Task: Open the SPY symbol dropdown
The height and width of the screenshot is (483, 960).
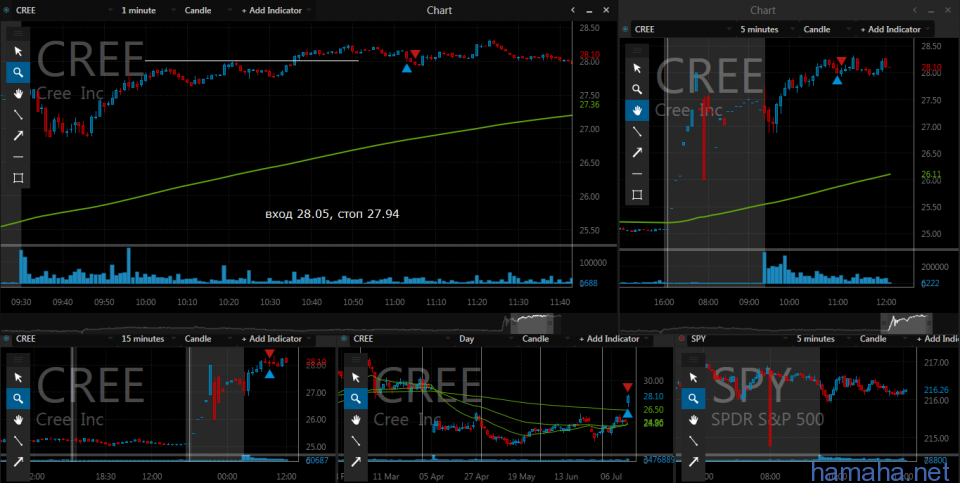Action: (x=740, y=339)
